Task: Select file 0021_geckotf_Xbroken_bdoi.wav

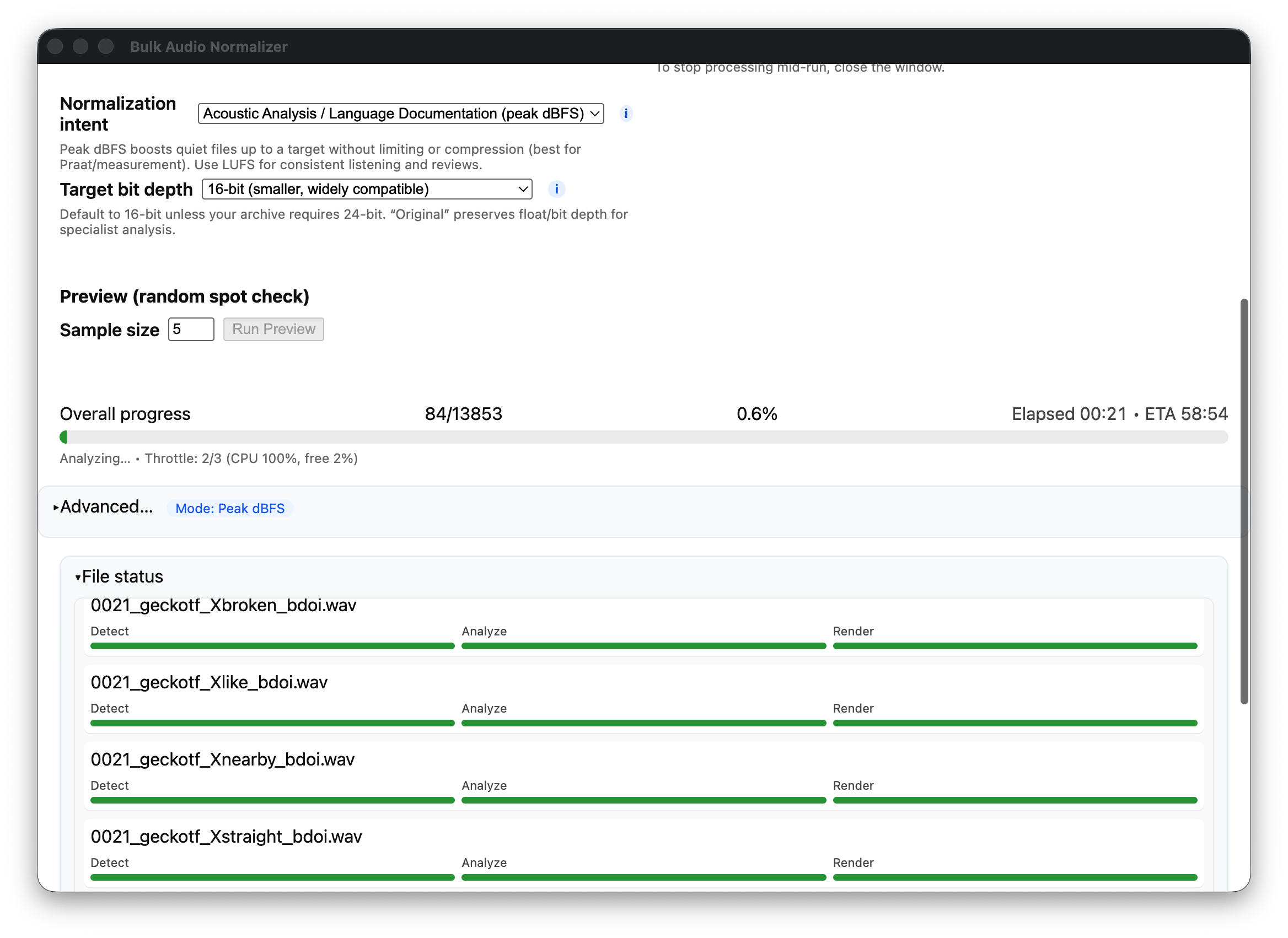Action: [224, 605]
